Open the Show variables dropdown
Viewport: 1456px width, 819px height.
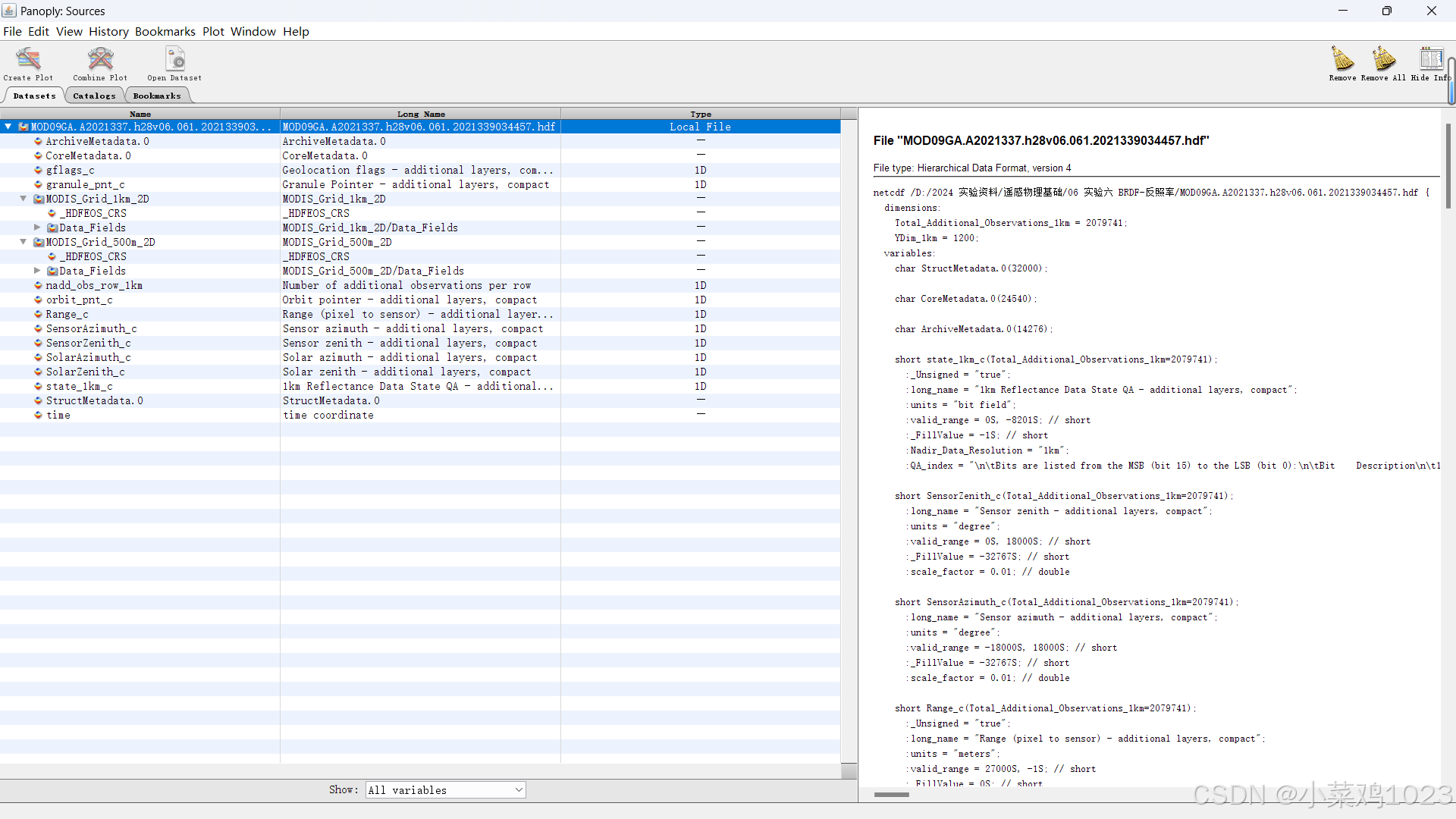pos(445,790)
